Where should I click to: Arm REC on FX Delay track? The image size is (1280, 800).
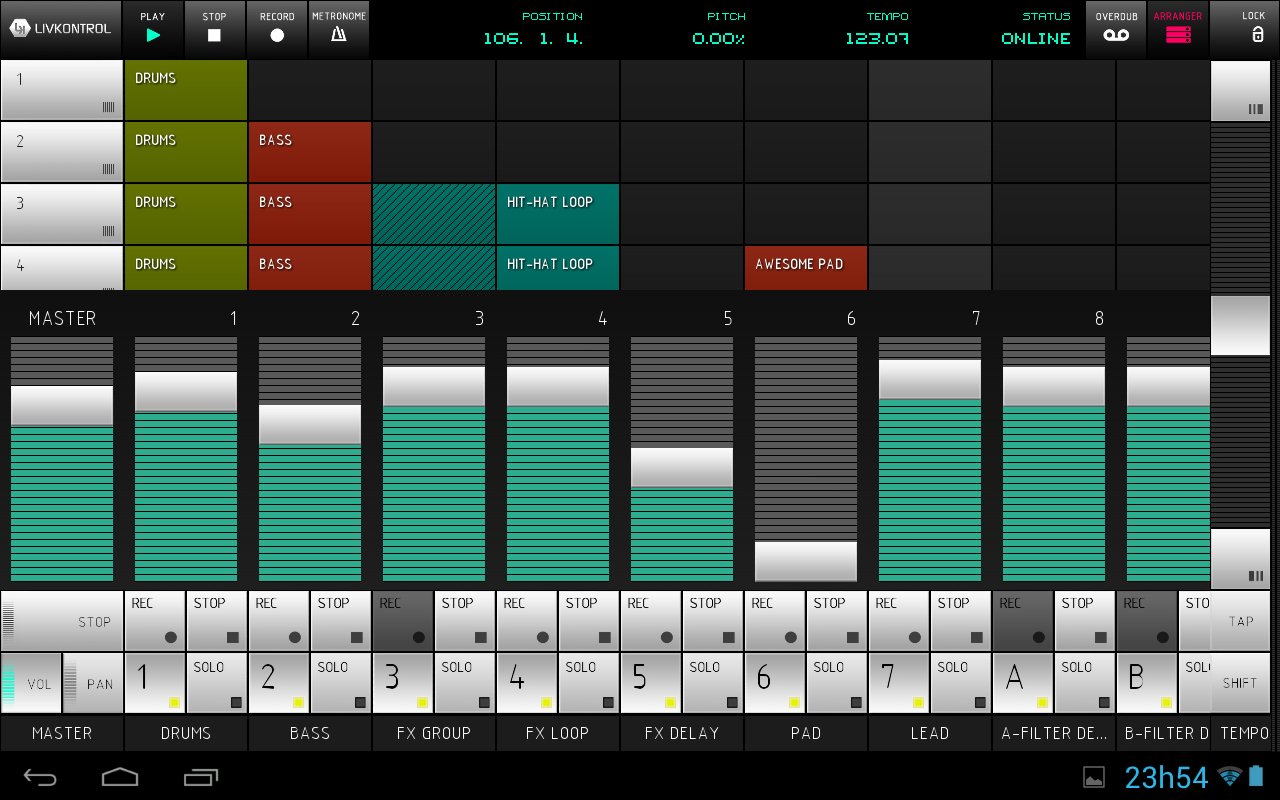(x=651, y=620)
